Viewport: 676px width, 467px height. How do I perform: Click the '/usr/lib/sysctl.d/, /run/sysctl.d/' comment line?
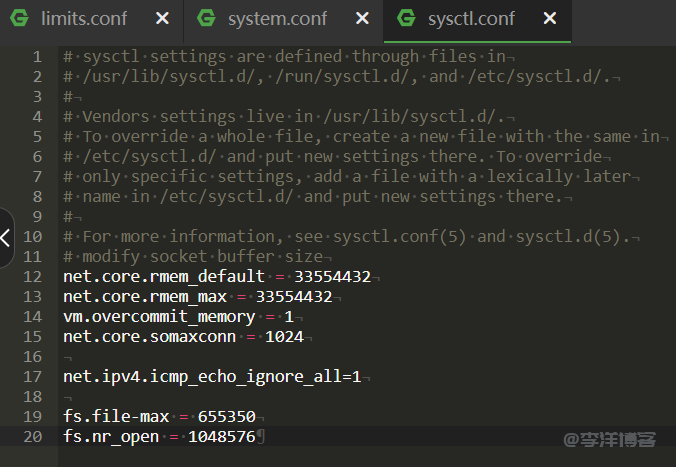click(x=337, y=77)
